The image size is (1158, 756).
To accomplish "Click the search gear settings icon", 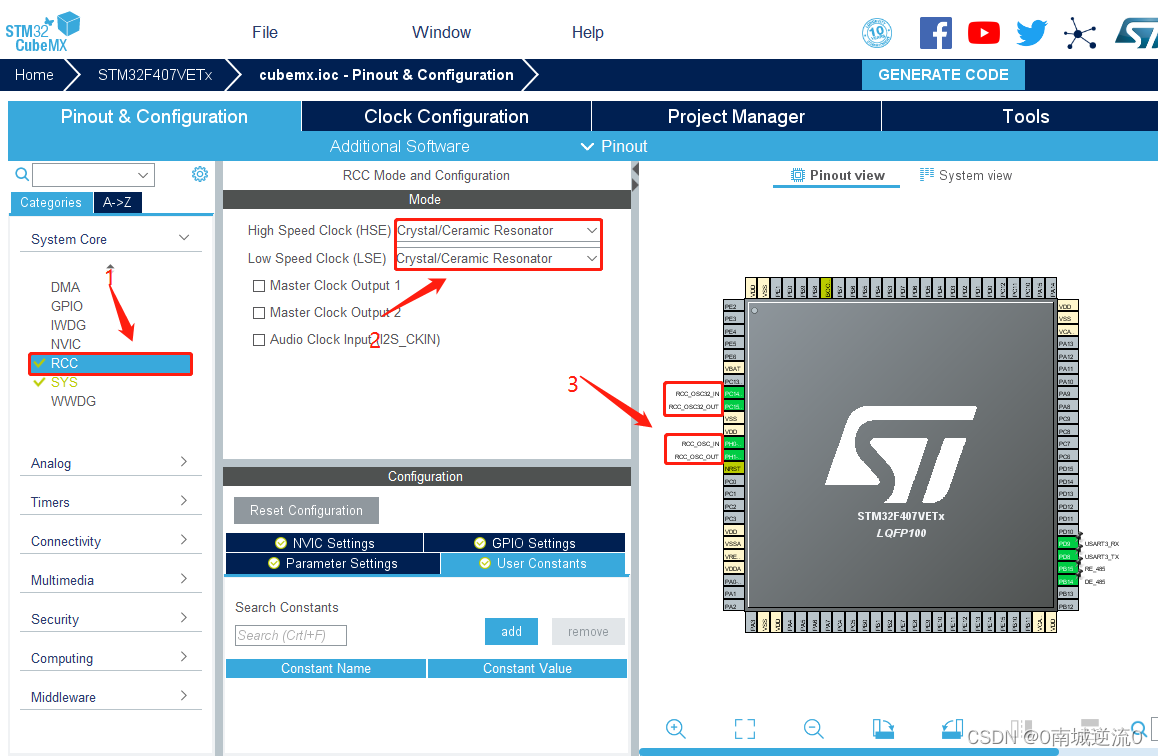I will tap(199, 174).
